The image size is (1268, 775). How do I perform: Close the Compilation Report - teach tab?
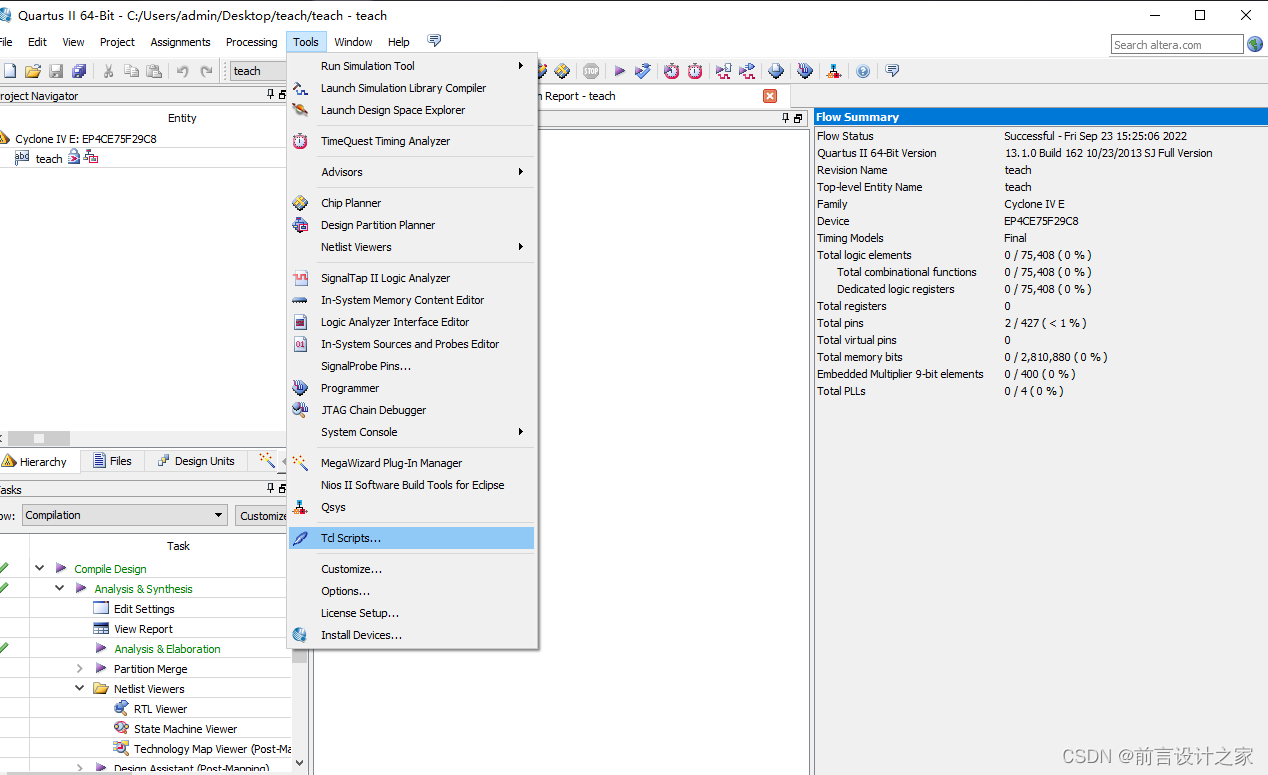click(770, 96)
